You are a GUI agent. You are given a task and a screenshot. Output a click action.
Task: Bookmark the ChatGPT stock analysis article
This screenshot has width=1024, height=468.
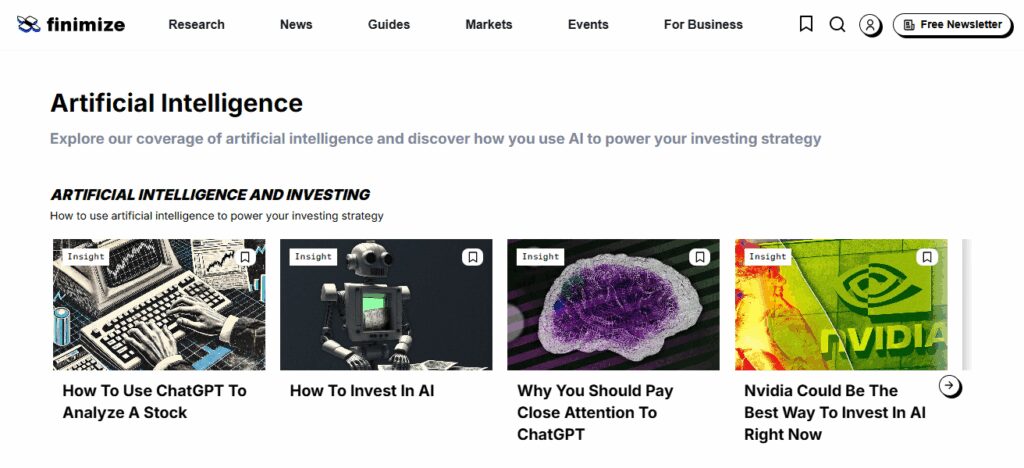pos(245,257)
